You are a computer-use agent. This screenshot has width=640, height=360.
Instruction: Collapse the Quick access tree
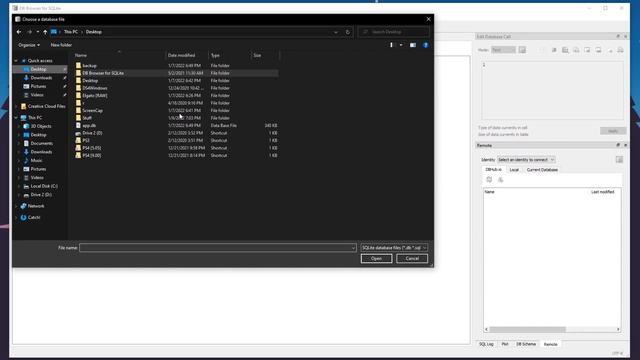point(16,60)
